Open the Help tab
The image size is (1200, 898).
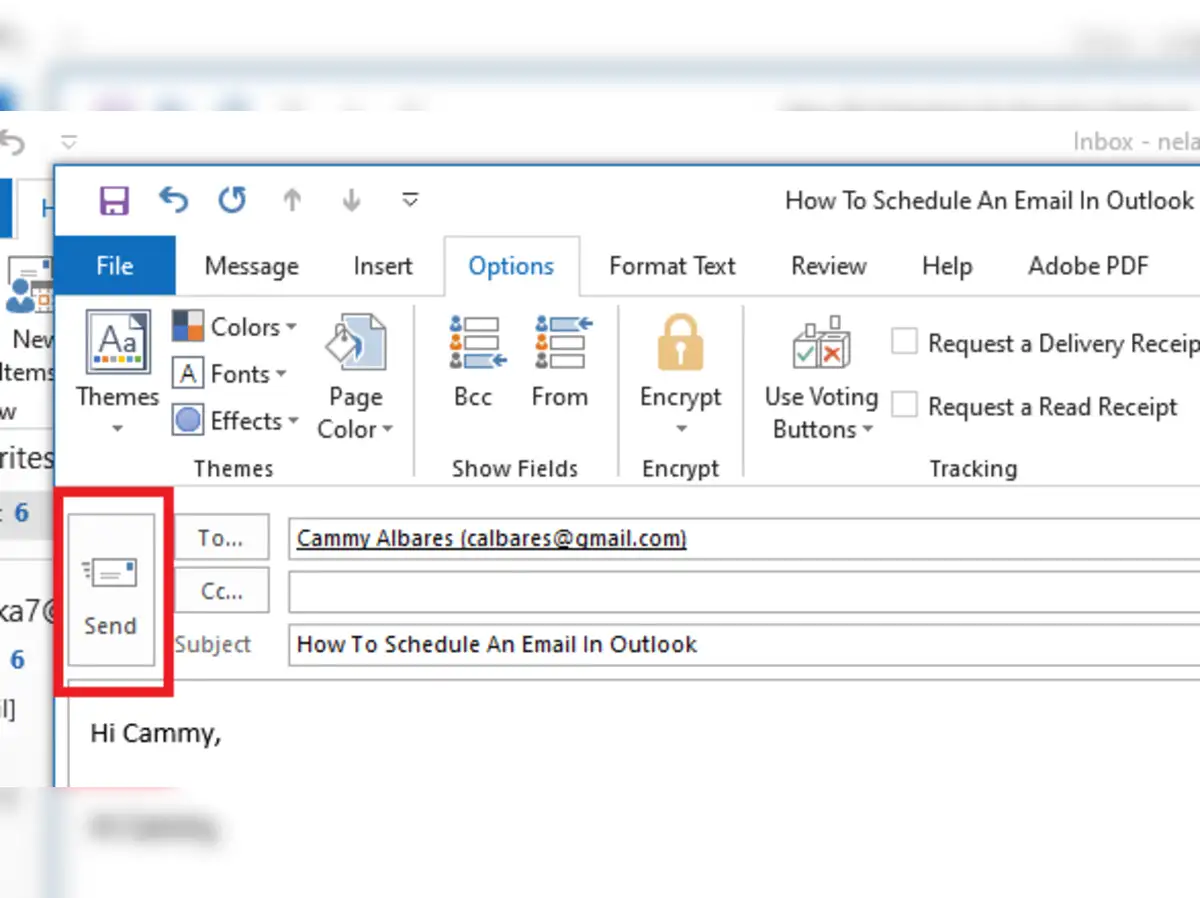pyautogui.click(x=946, y=266)
